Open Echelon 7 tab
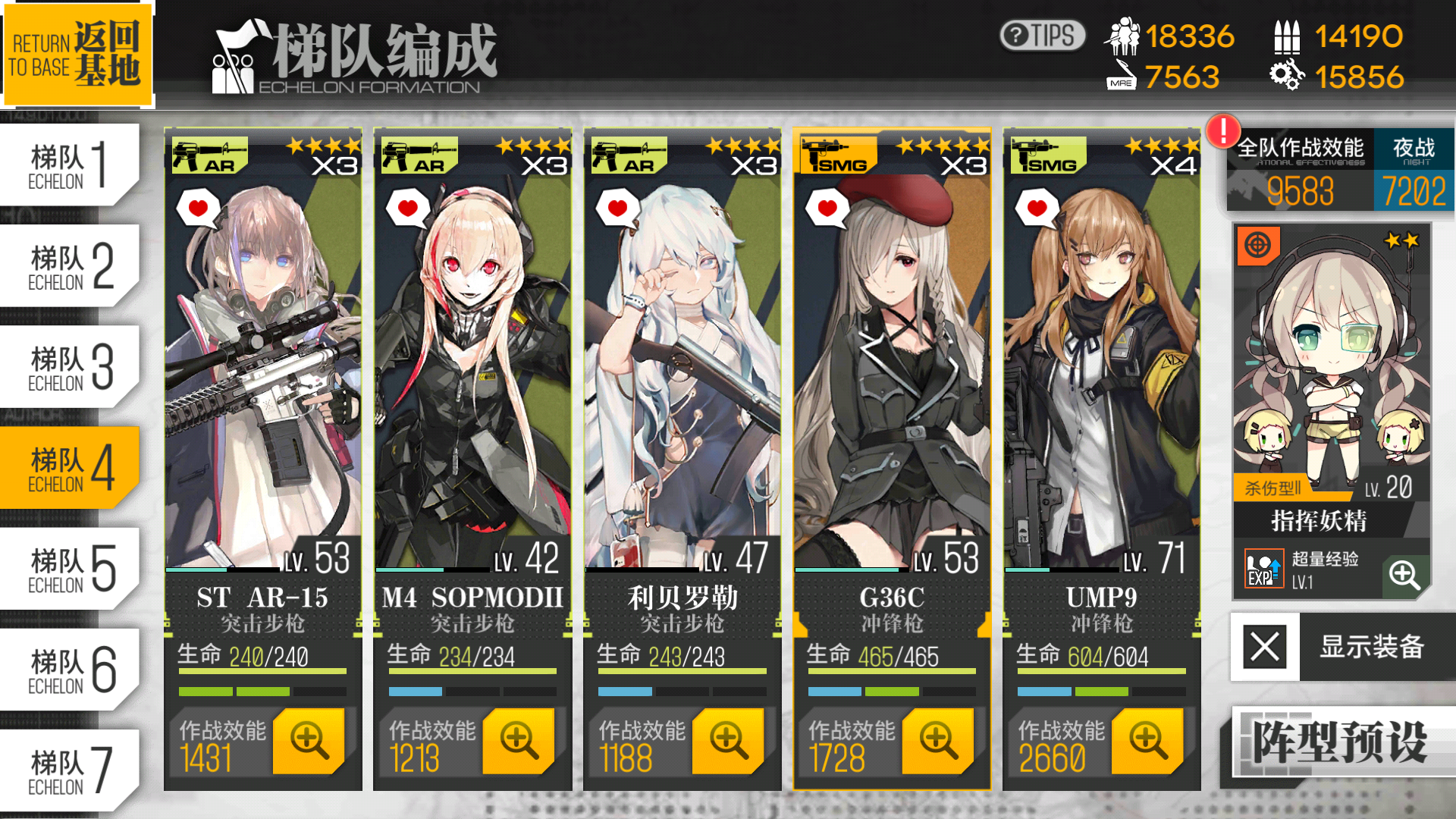The image size is (1456, 819). (70, 771)
